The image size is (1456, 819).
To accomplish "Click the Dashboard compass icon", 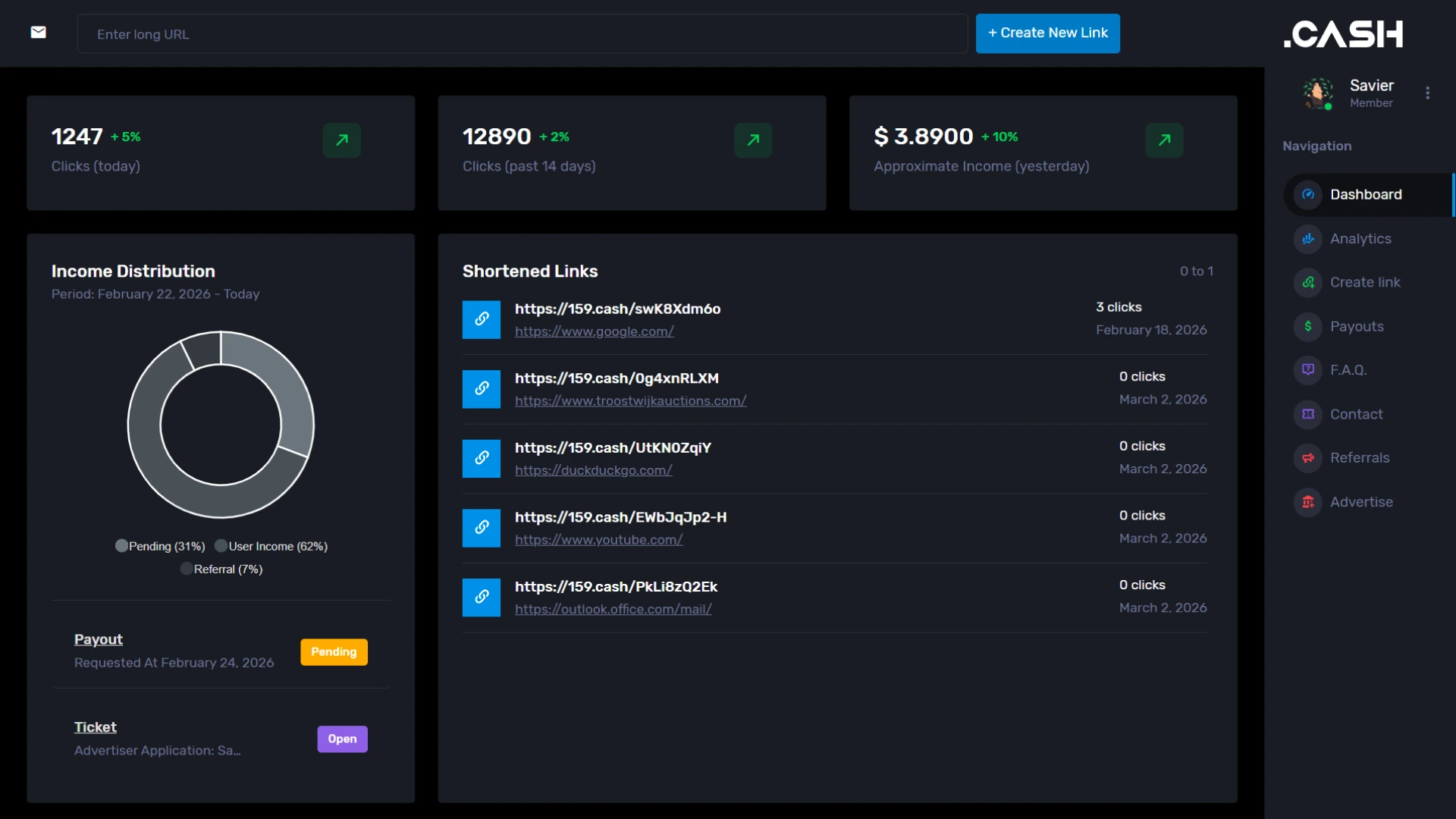I will pyautogui.click(x=1308, y=194).
